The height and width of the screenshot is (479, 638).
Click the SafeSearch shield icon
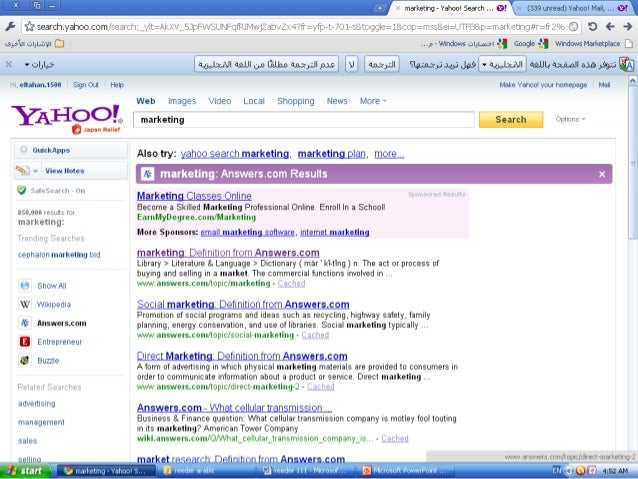[22, 190]
